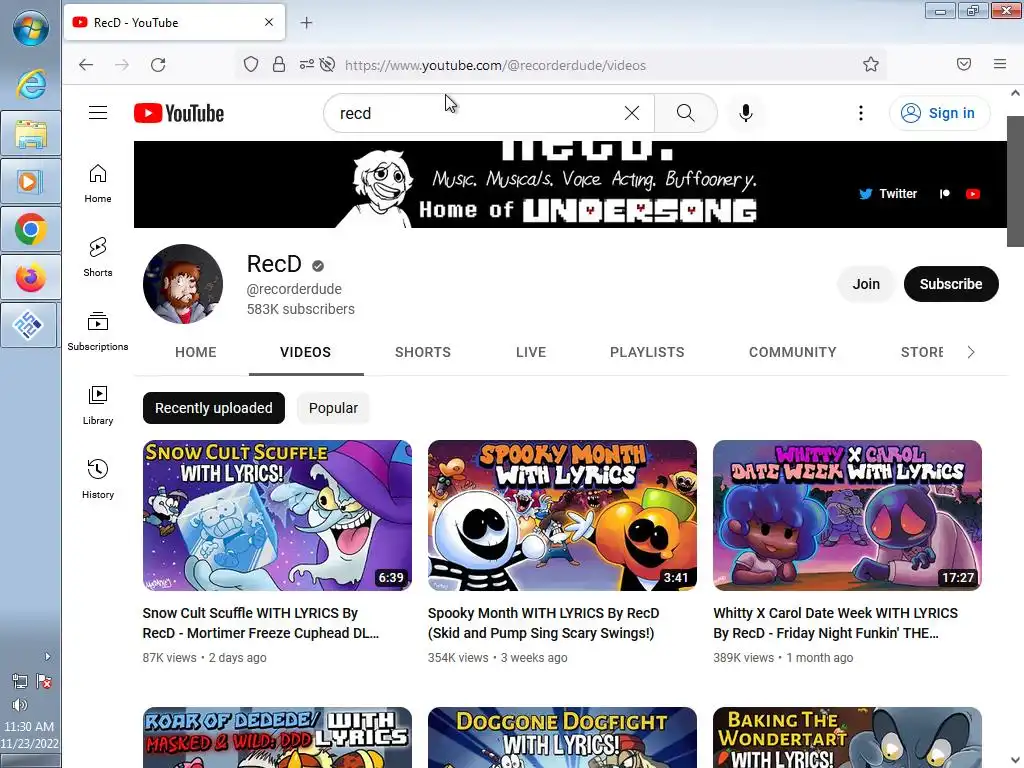The height and width of the screenshot is (768, 1024).
Task: Bookmark this page with the star
Action: pyautogui.click(x=871, y=64)
